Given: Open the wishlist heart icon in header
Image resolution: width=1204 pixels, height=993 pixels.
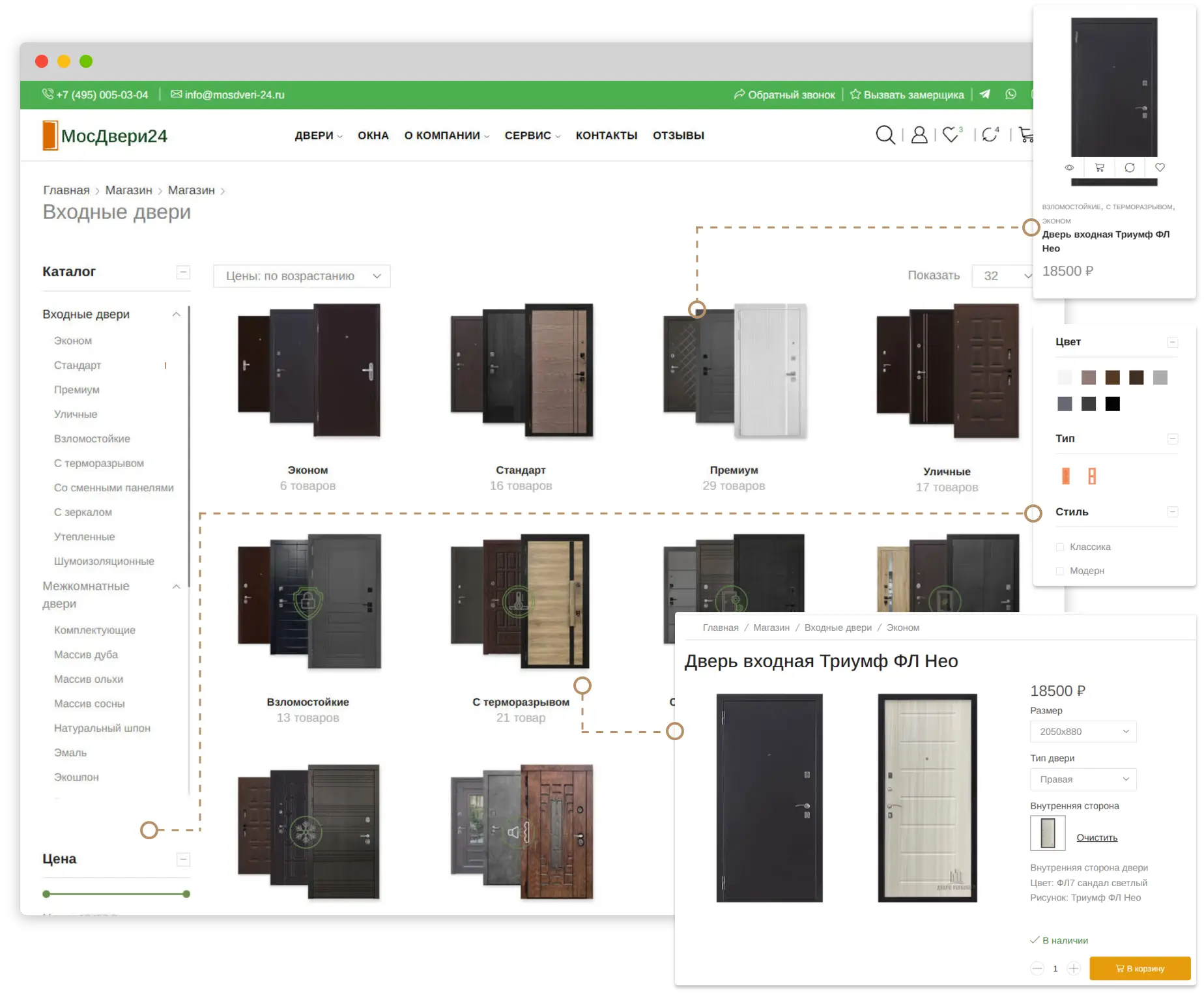Looking at the screenshot, I should [x=951, y=135].
